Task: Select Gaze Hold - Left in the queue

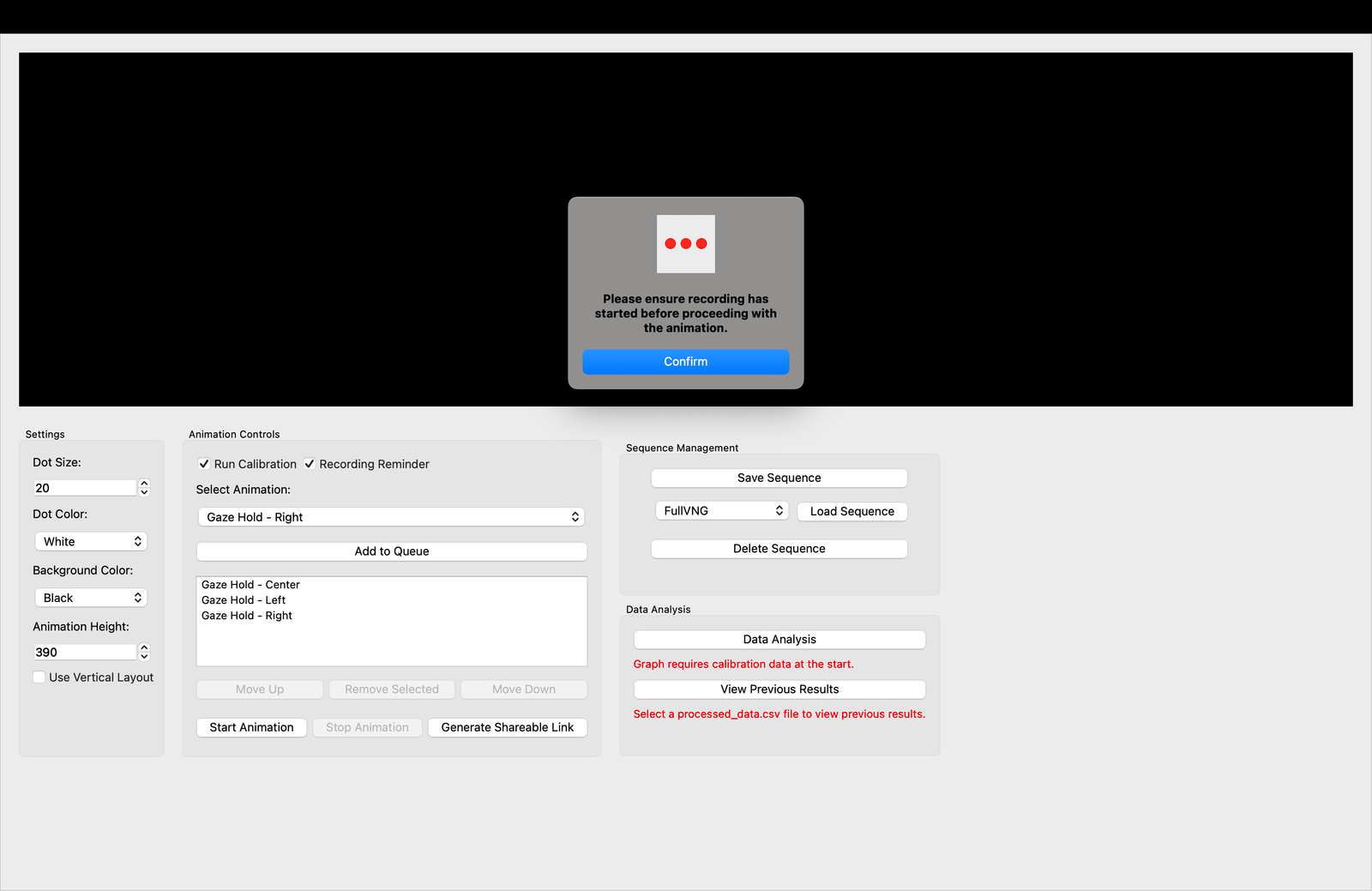Action: (244, 599)
